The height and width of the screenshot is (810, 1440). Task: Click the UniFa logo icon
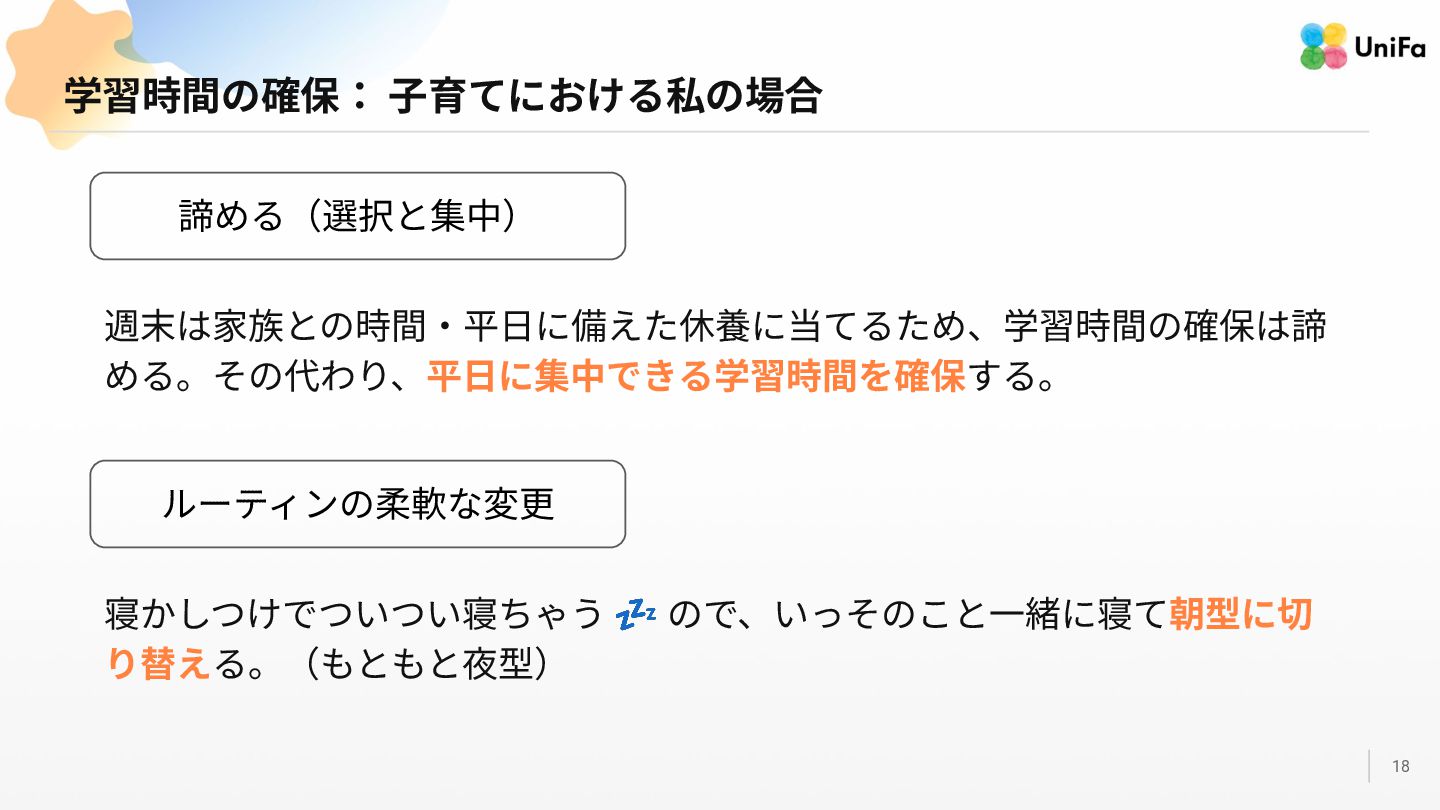(x=1323, y=46)
